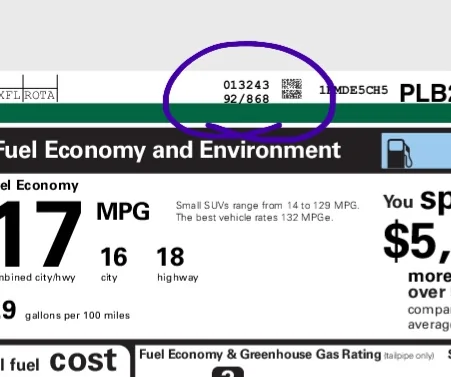This screenshot has width=451, height=377.
Task: Click the word You before the dollar amount
Action: pos(398,202)
